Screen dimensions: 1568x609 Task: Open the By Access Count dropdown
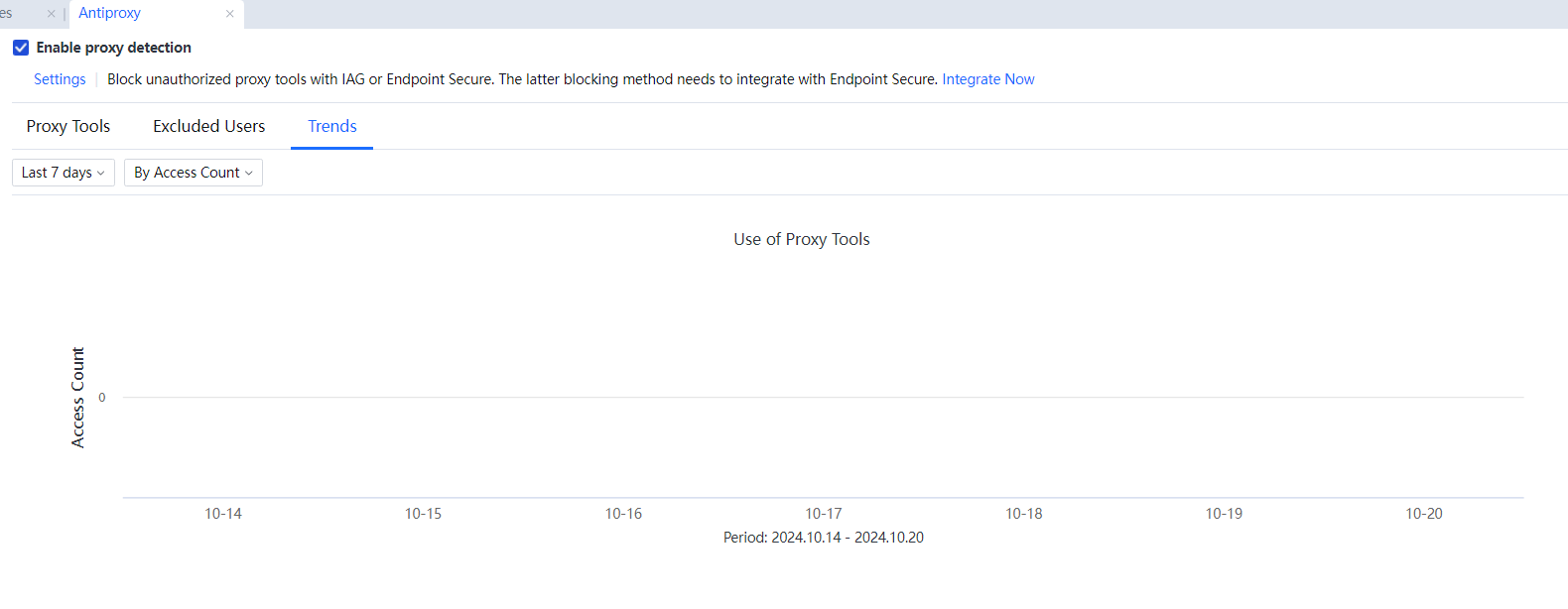(x=194, y=173)
